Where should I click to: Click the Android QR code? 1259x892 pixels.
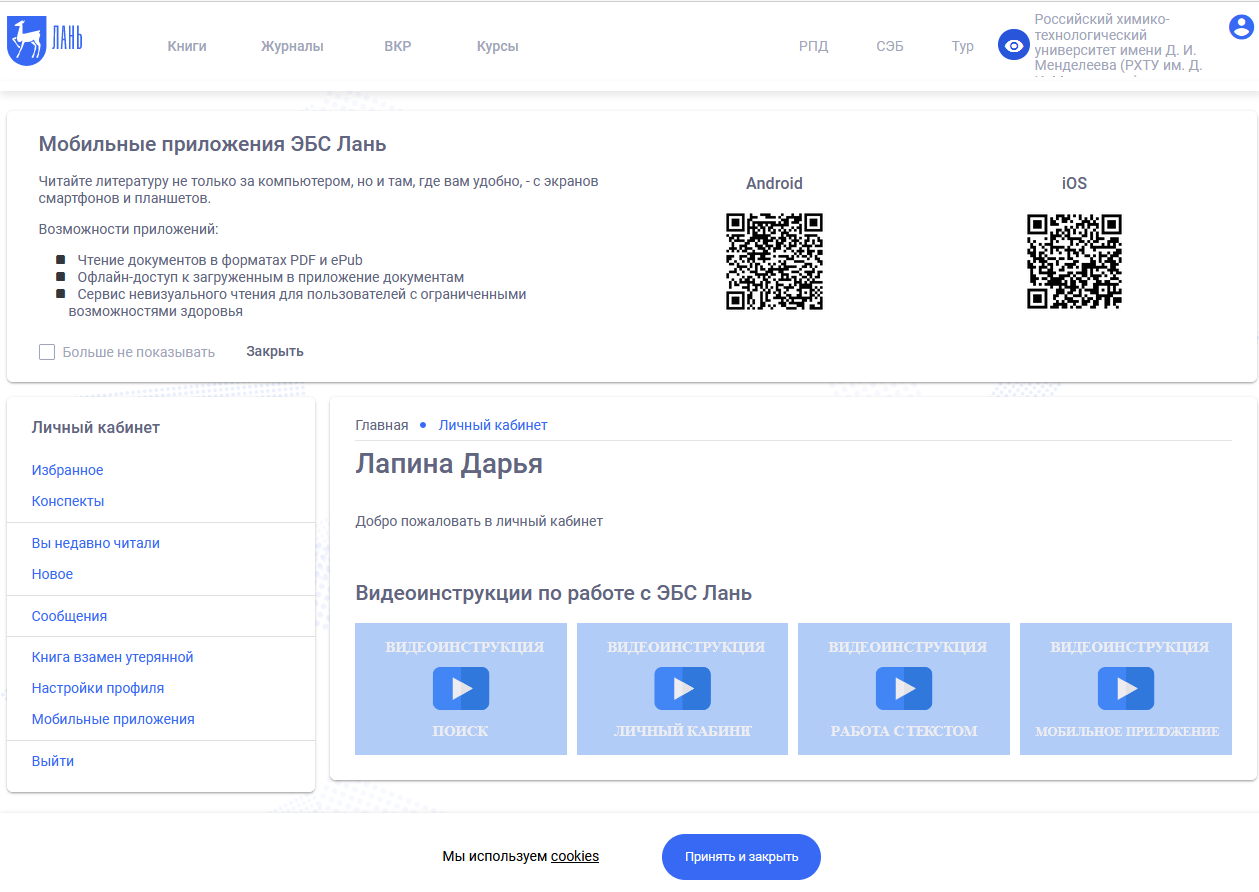click(774, 261)
